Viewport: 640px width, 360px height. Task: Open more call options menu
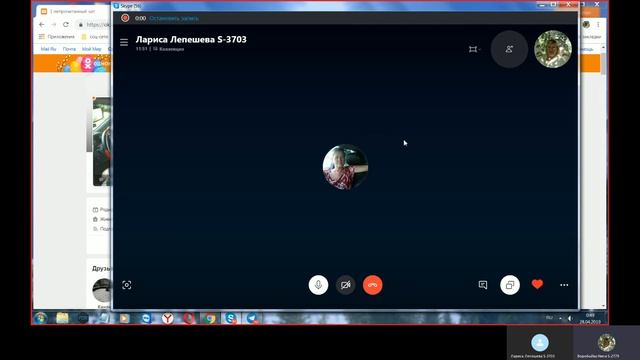pyautogui.click(x=564, y=285)
